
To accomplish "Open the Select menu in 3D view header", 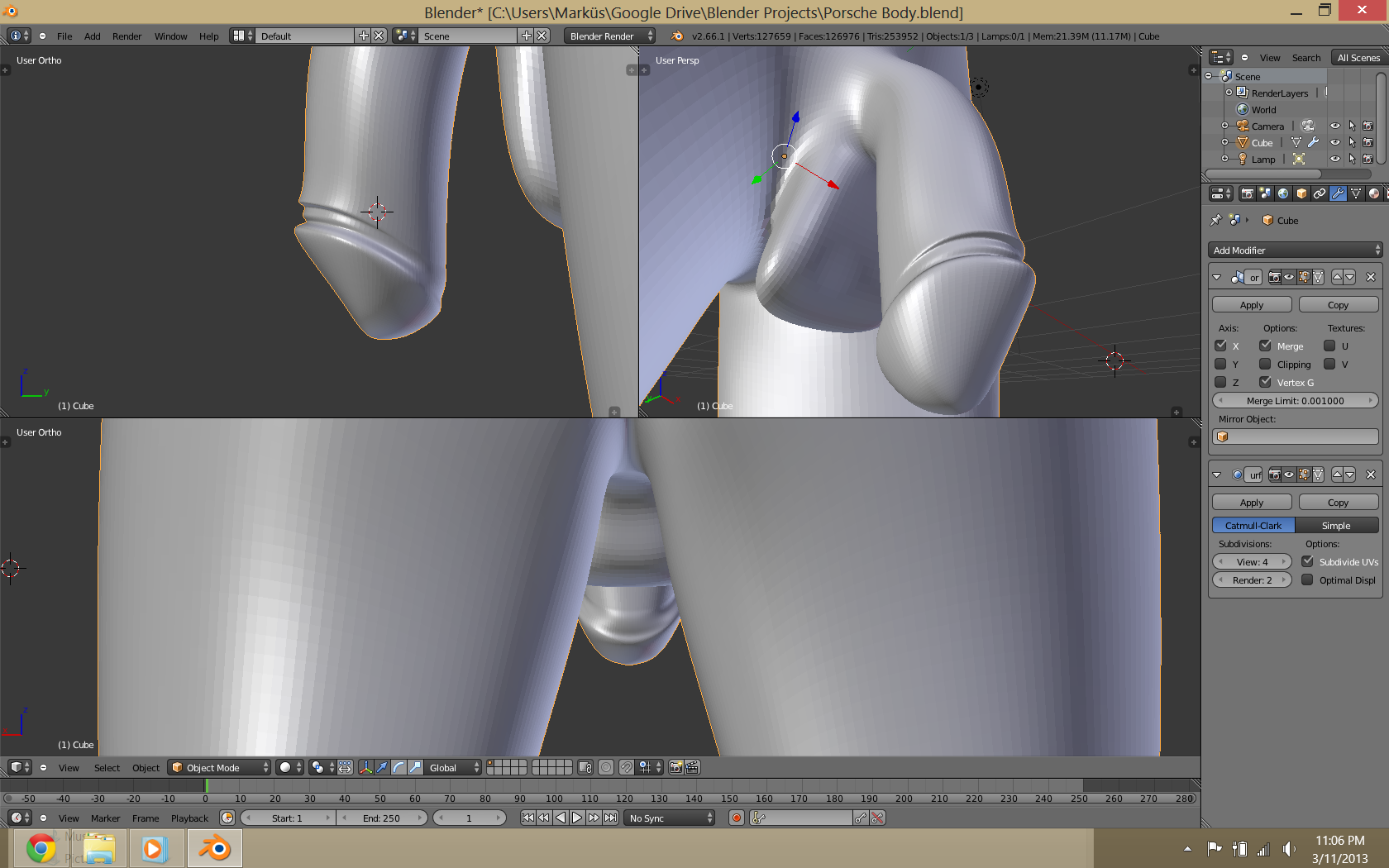I will [107, 768].
